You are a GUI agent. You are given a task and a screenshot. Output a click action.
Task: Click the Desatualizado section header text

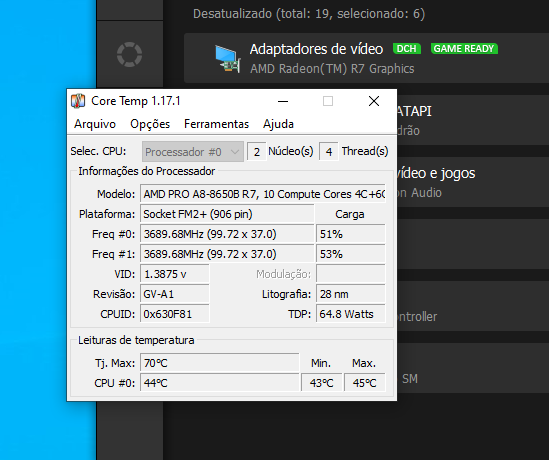pyautogui.click(x=309, y=14)
